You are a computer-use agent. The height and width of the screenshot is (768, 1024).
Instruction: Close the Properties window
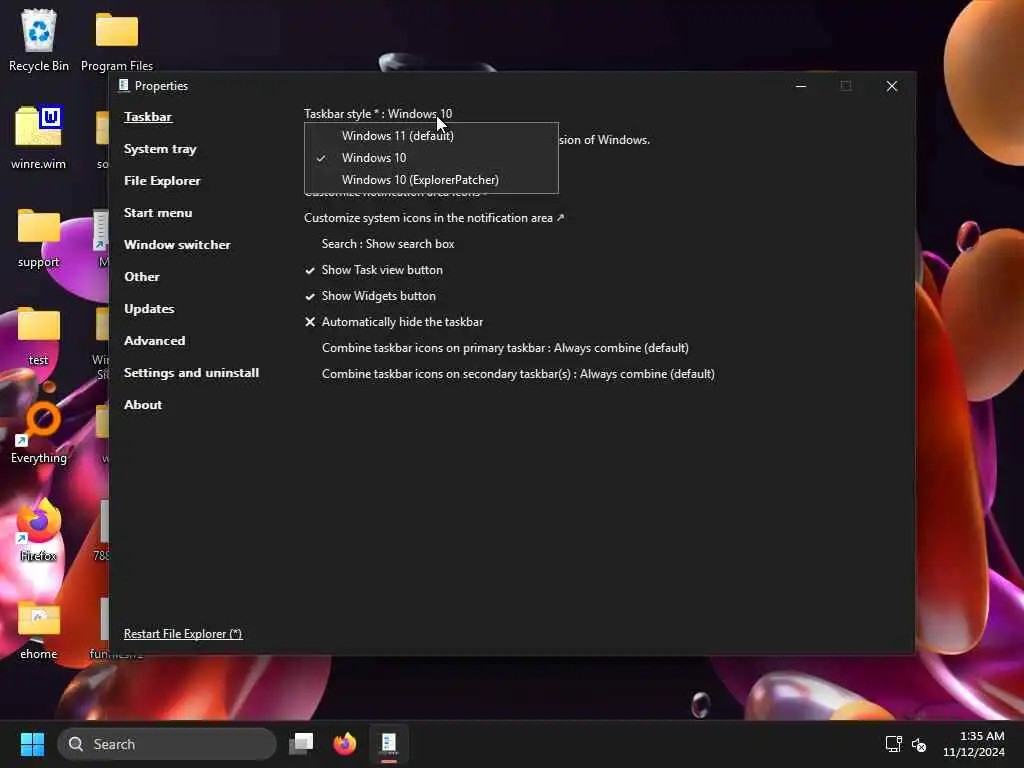click(891, 86)
